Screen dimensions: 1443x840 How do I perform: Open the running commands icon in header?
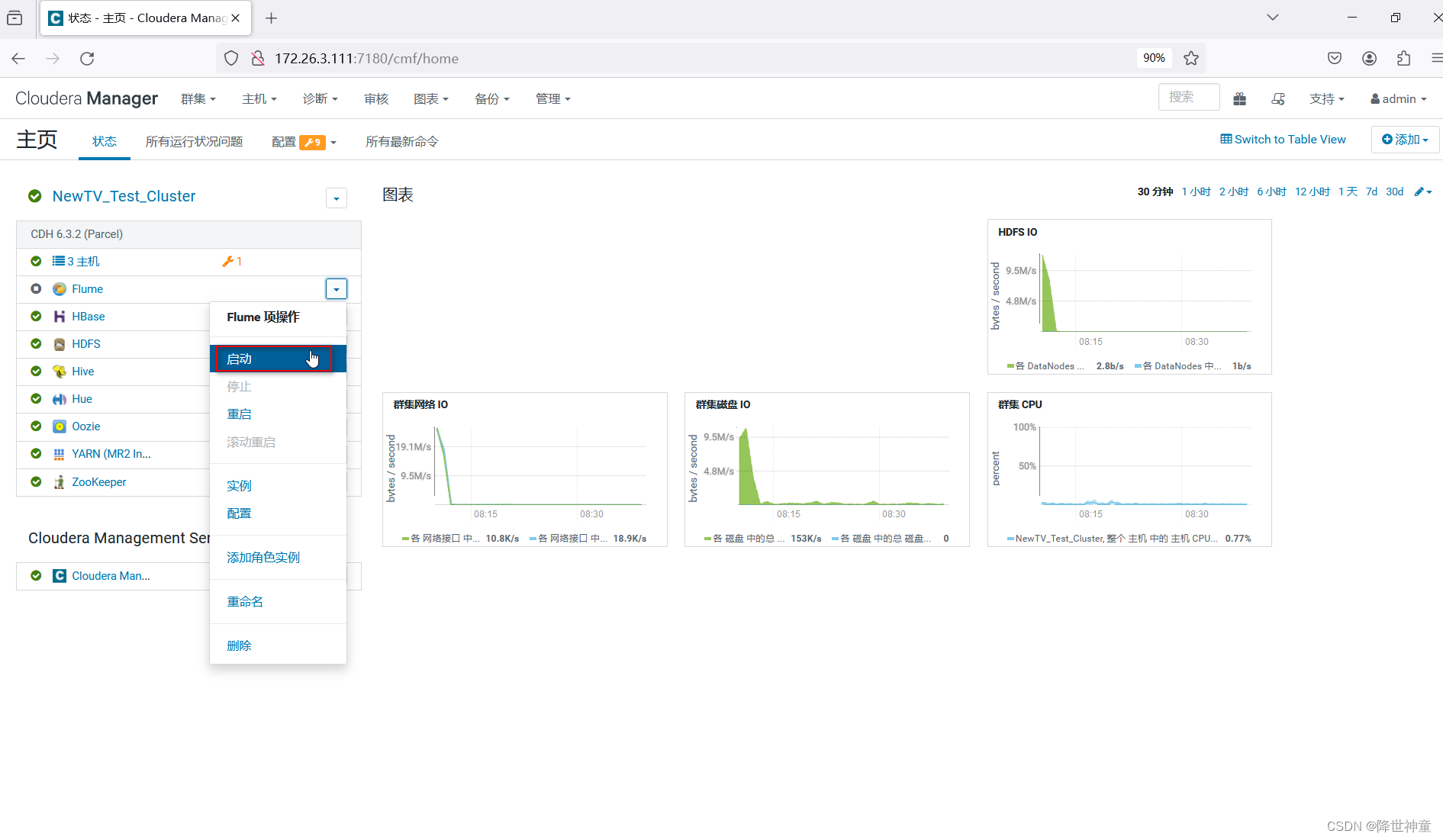(1278, 98)
